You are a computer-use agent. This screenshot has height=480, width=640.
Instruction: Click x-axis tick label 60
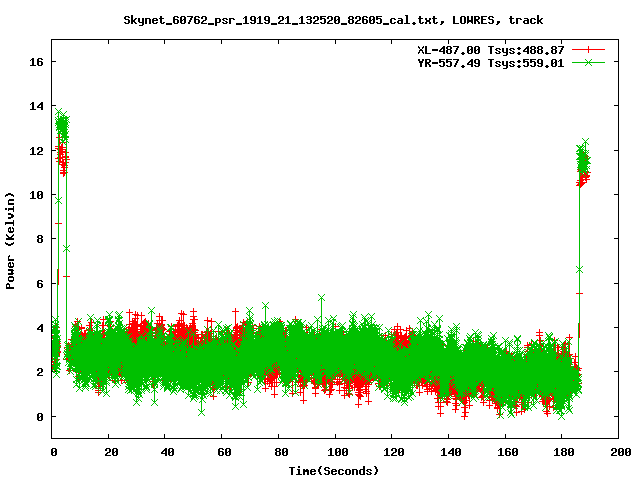(x=224, y=452)
